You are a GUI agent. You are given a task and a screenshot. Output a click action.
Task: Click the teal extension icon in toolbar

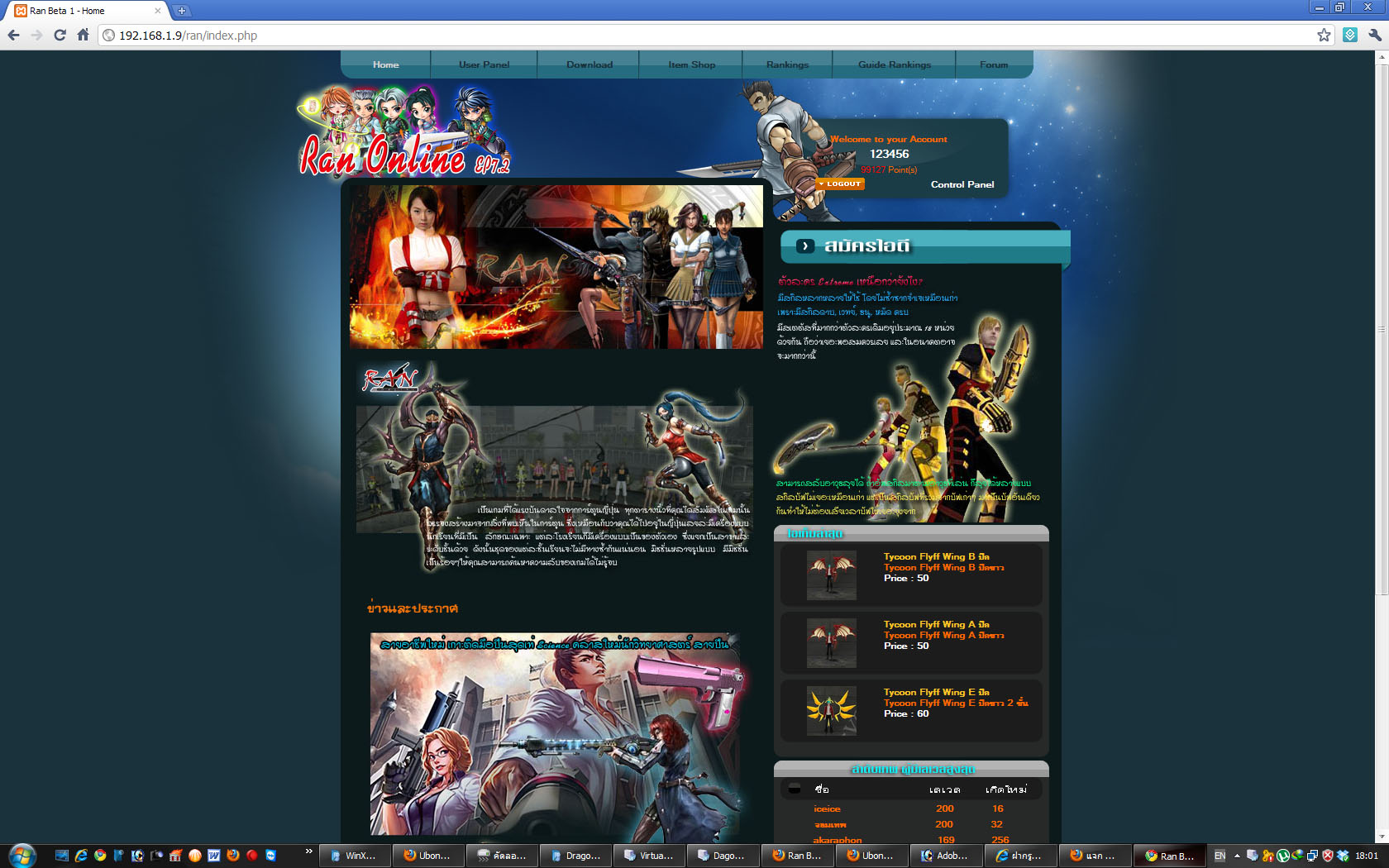click(x=1350, y=35)
